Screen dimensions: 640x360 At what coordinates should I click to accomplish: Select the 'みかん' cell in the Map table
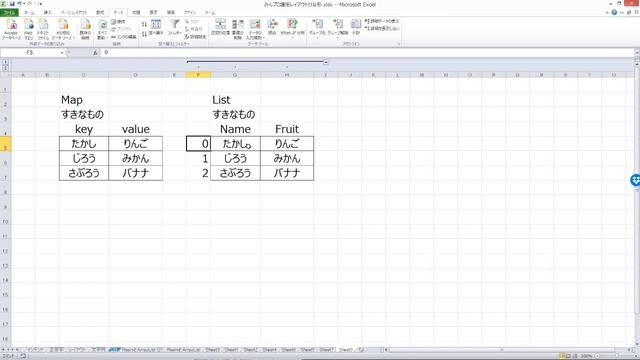point(136,158)
